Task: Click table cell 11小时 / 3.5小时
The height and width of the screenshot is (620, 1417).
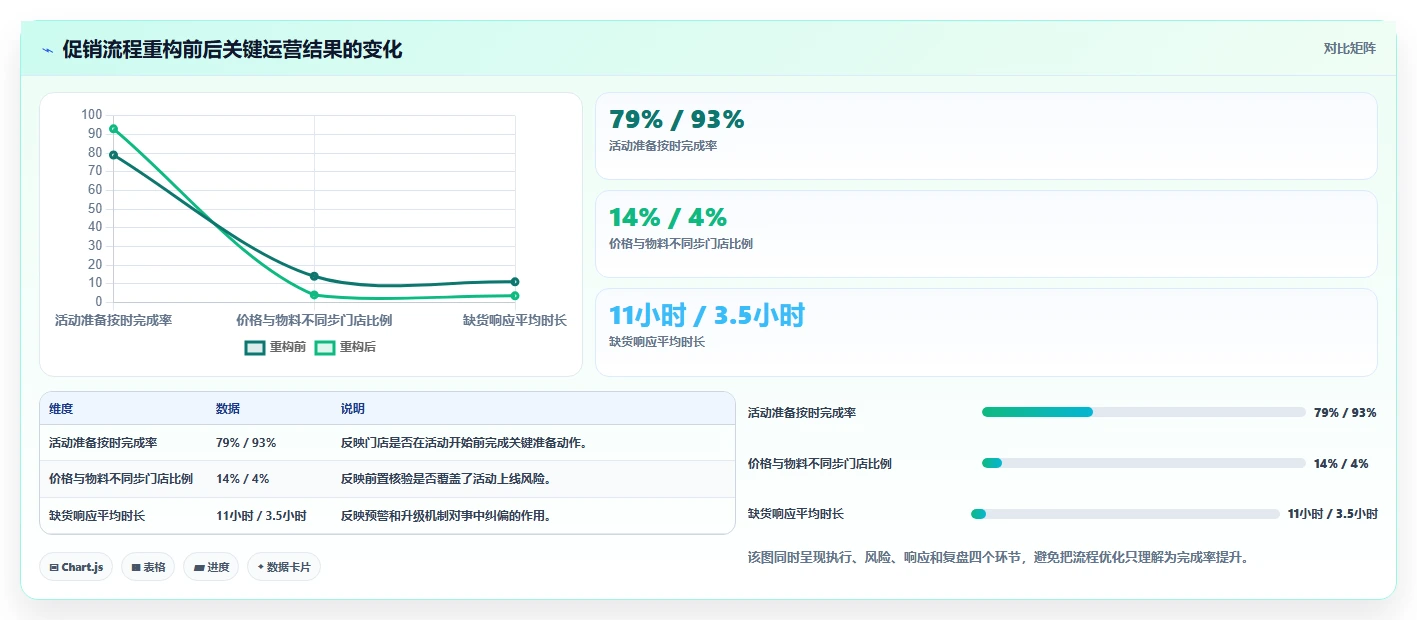Action: point(261,516)
